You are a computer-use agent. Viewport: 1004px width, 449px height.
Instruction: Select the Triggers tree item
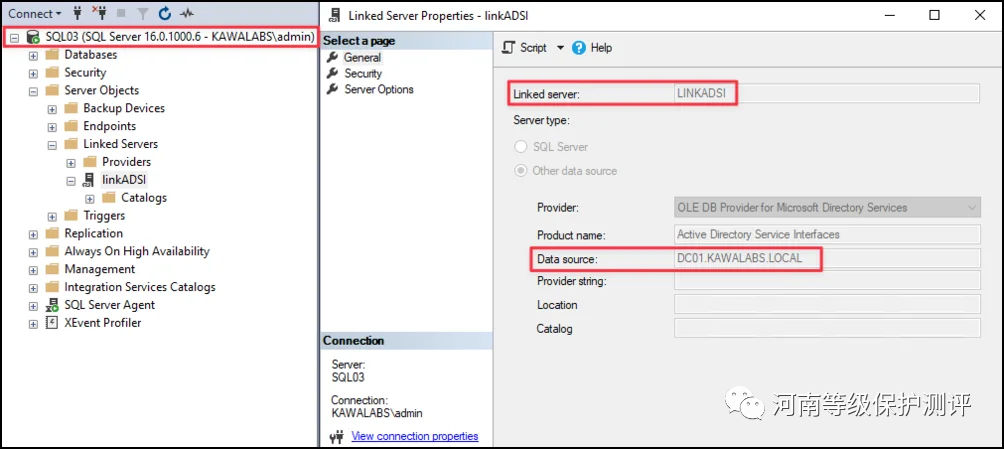104,216
